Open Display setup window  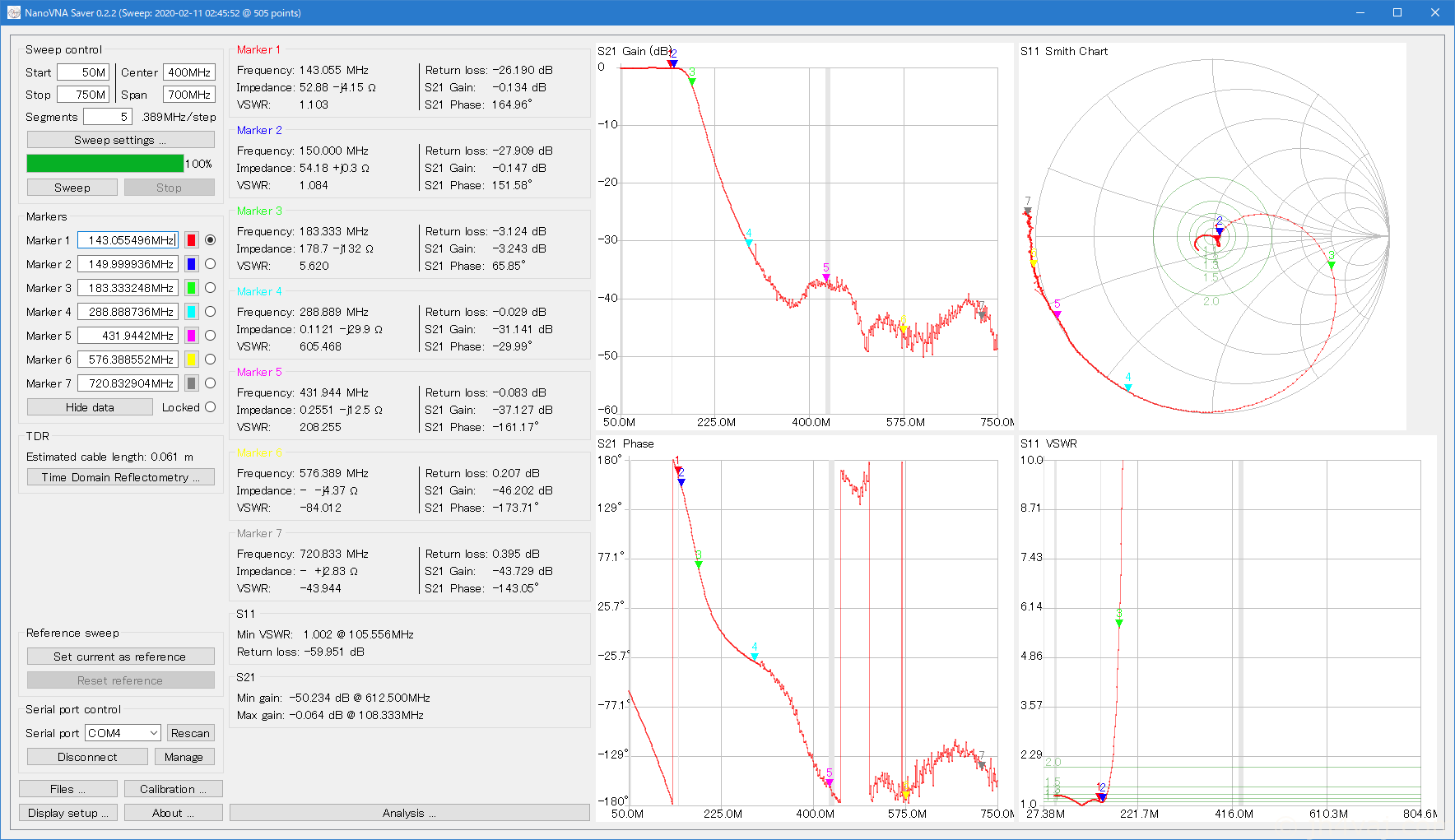[67, 813]
